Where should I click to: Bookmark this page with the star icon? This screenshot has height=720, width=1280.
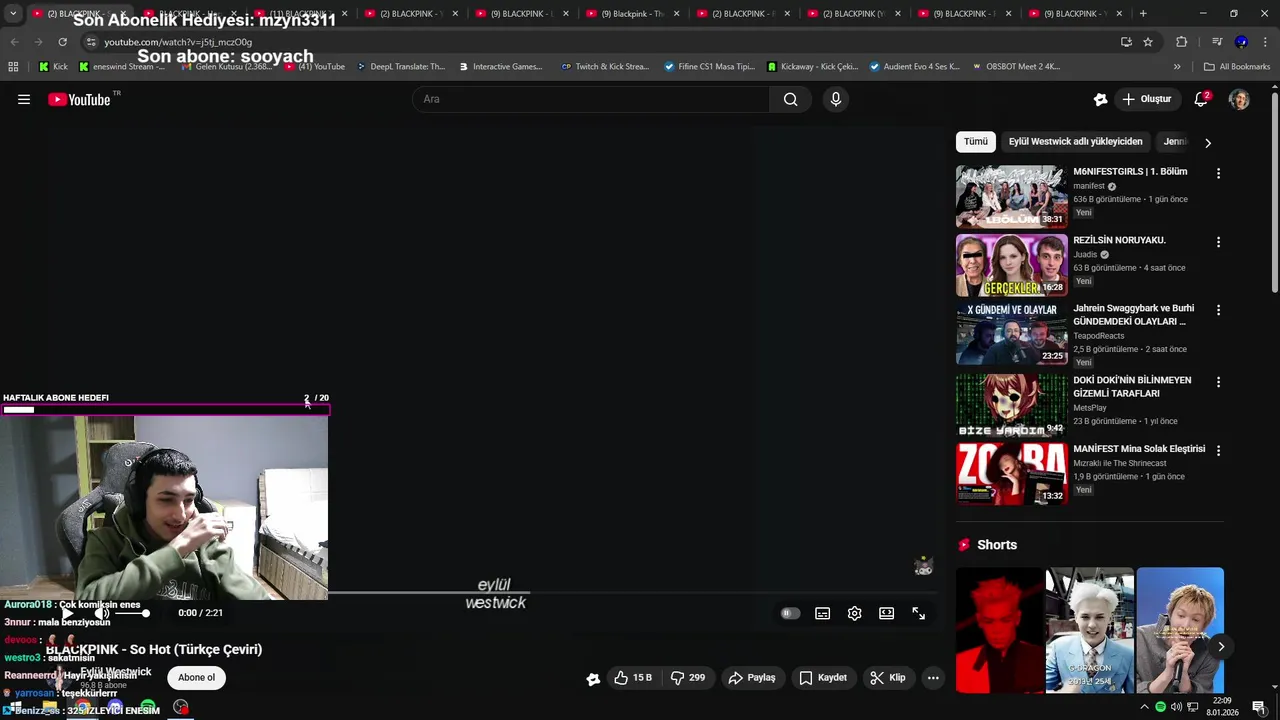point(1148,42)
